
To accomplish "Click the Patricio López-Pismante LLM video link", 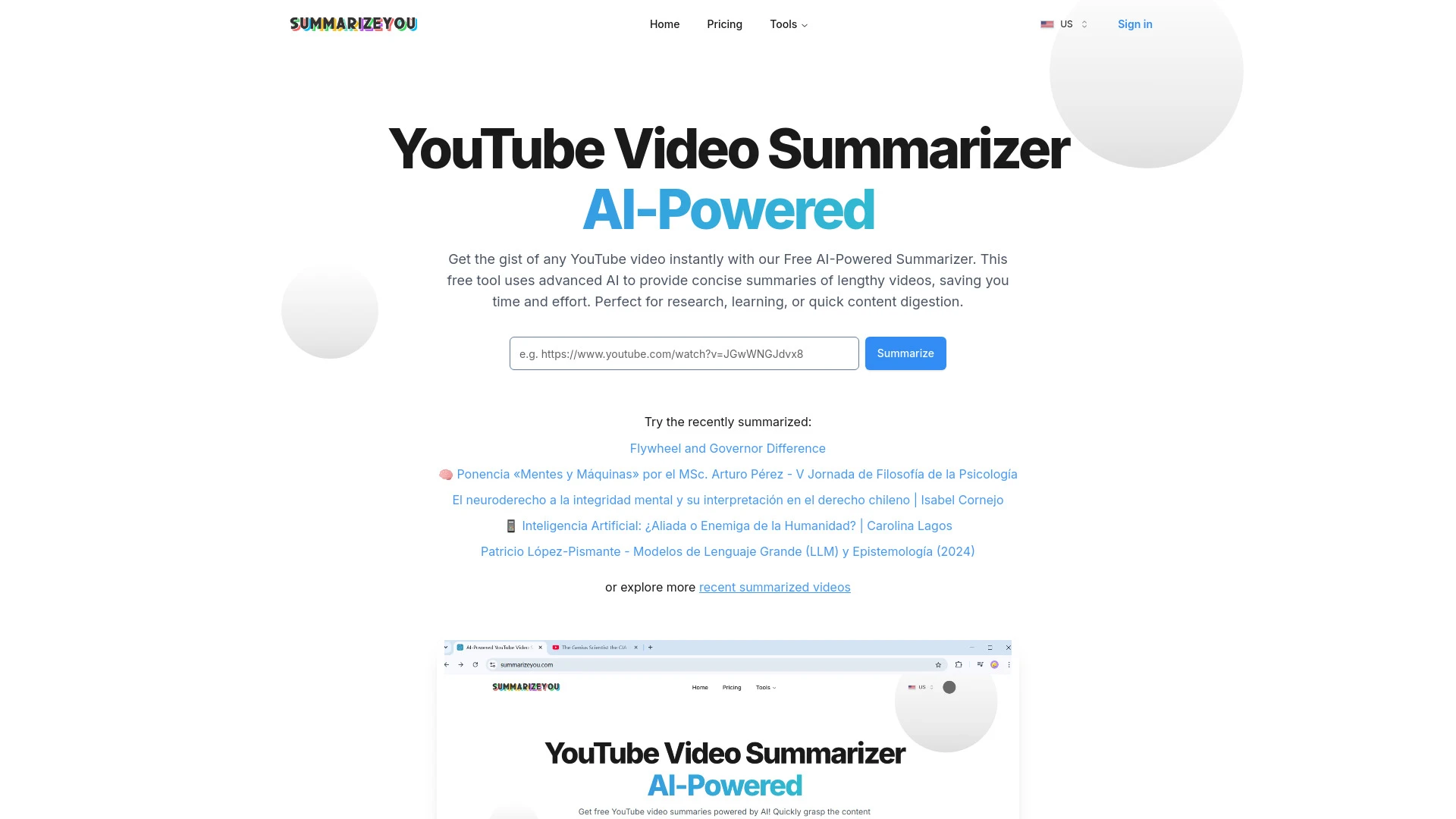I will (x=727, y=551).
